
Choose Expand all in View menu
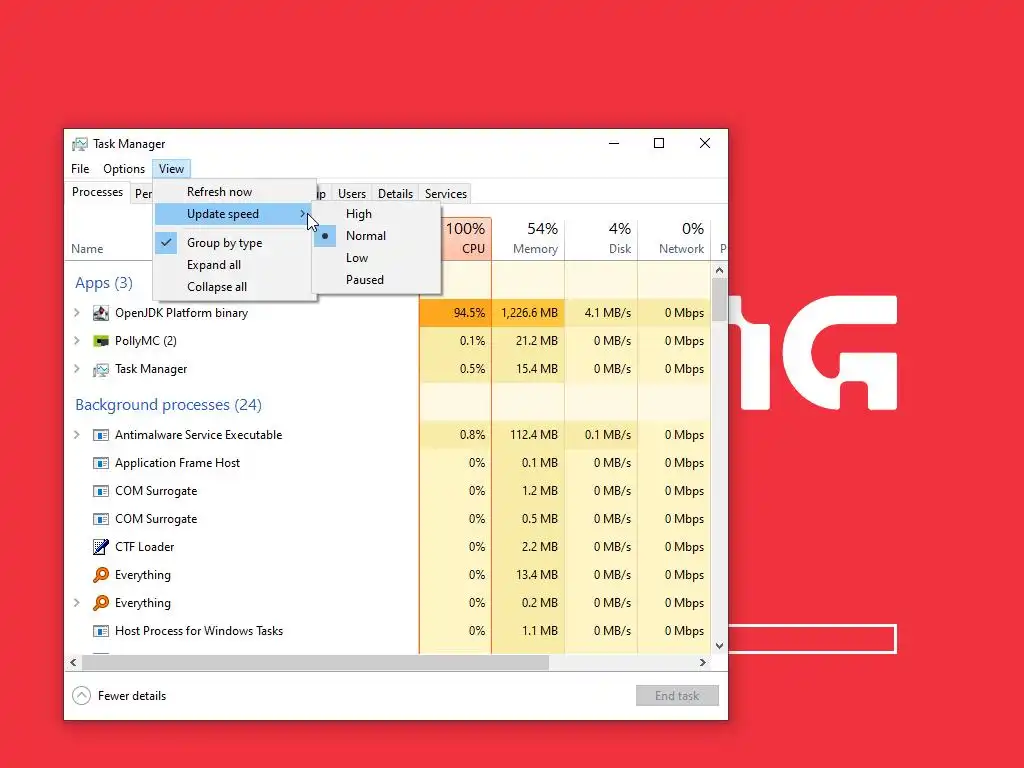tap(235, 265)
